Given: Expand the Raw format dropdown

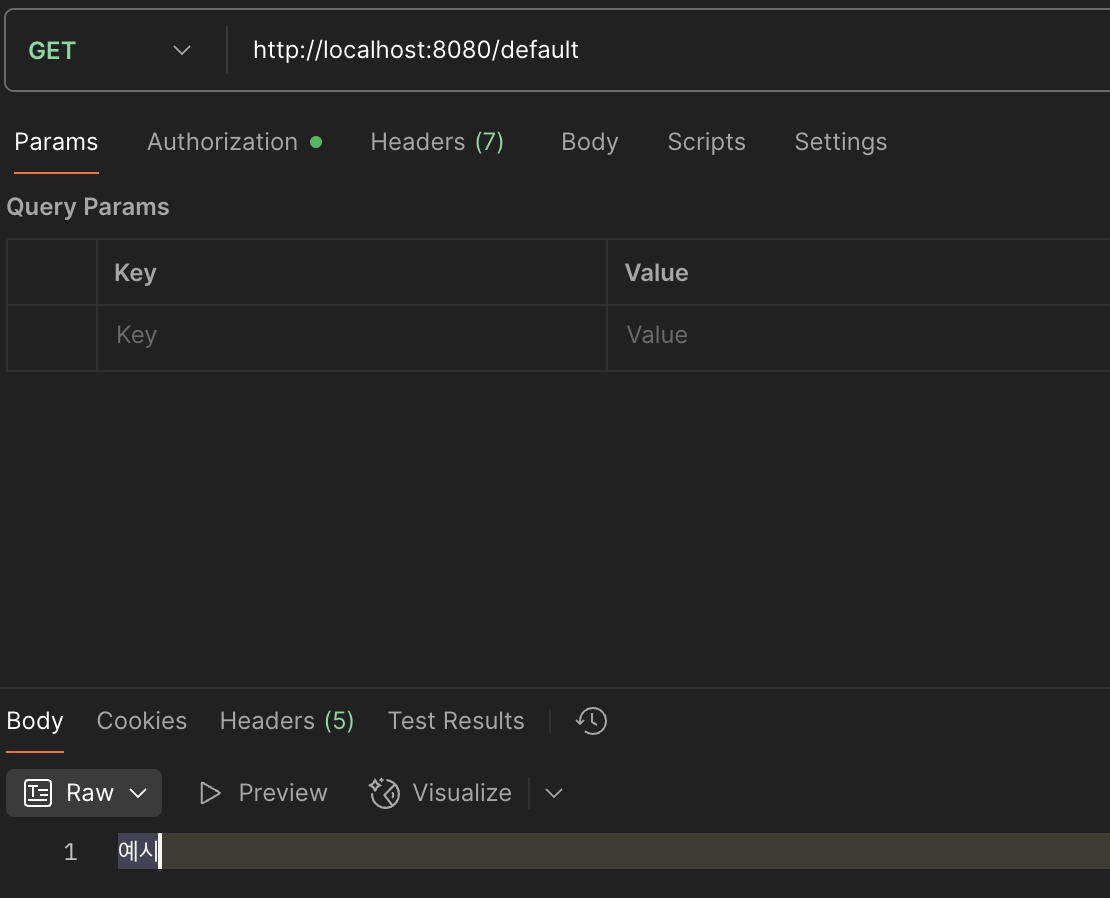Looking at the screenshot, I should tap(85, 793).
